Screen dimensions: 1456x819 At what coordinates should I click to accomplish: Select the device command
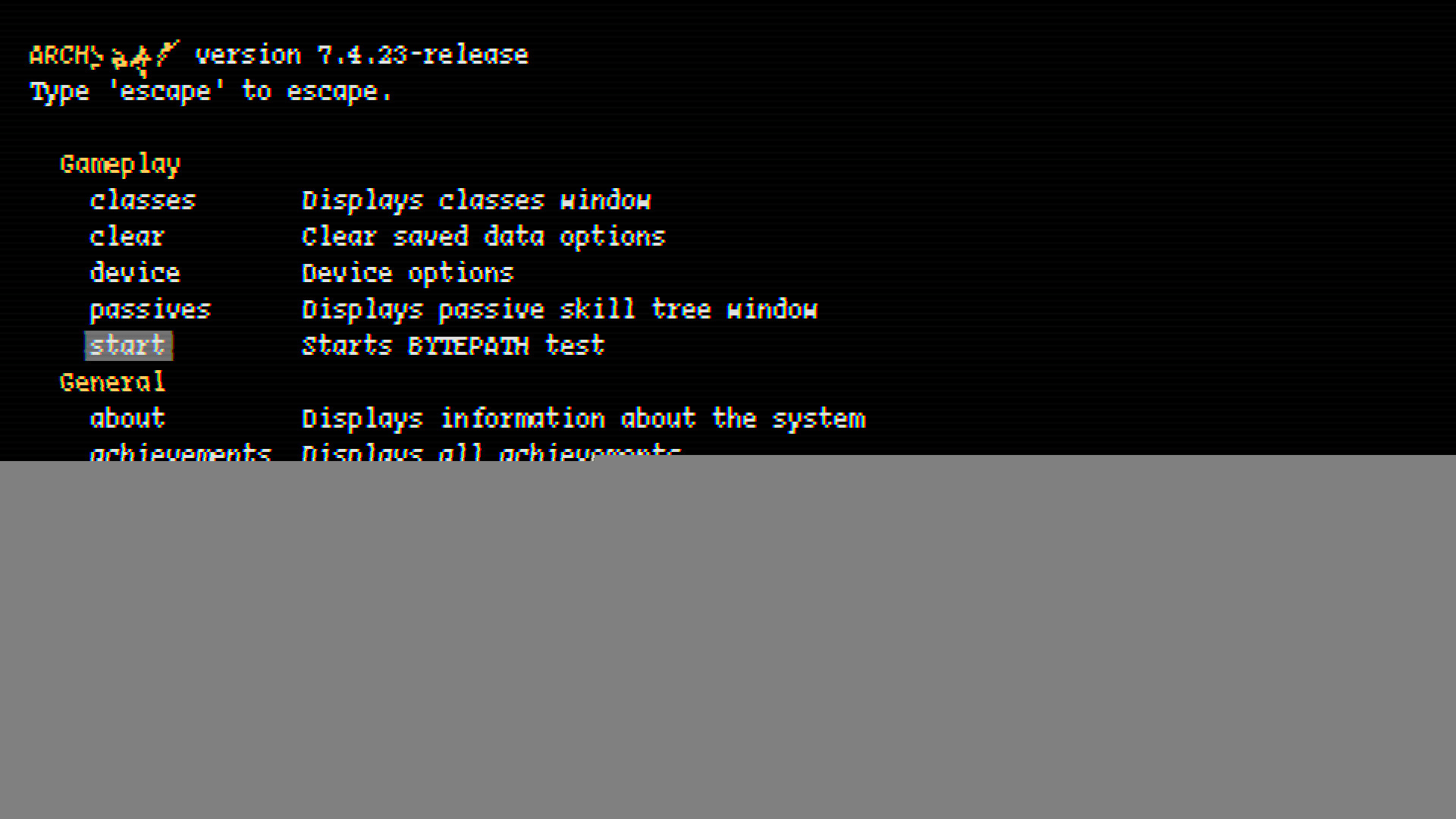coord(135,273)
